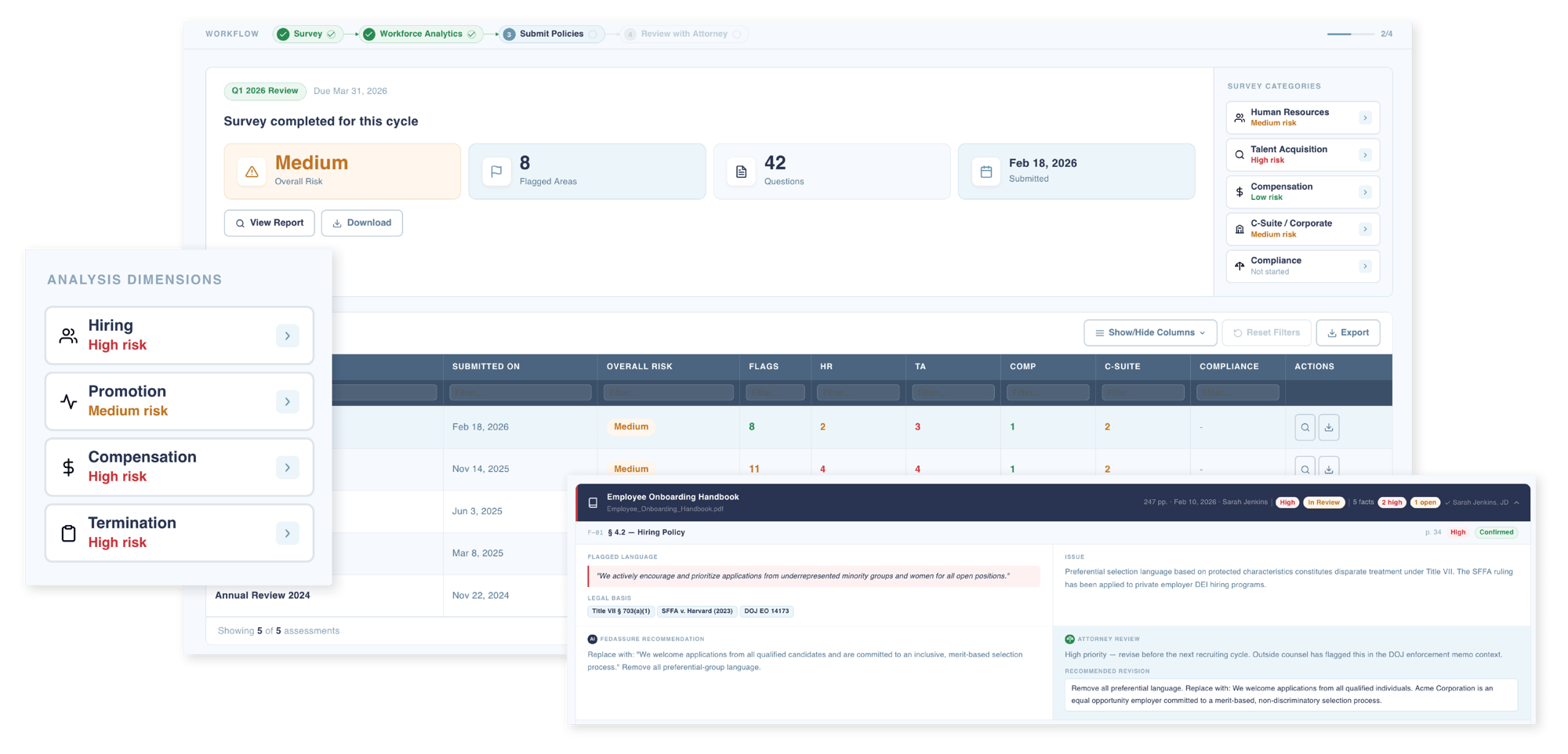
Task: Click the SFFA v. Harvard (2023) legal basis tag
Action: tap(697, 611)
